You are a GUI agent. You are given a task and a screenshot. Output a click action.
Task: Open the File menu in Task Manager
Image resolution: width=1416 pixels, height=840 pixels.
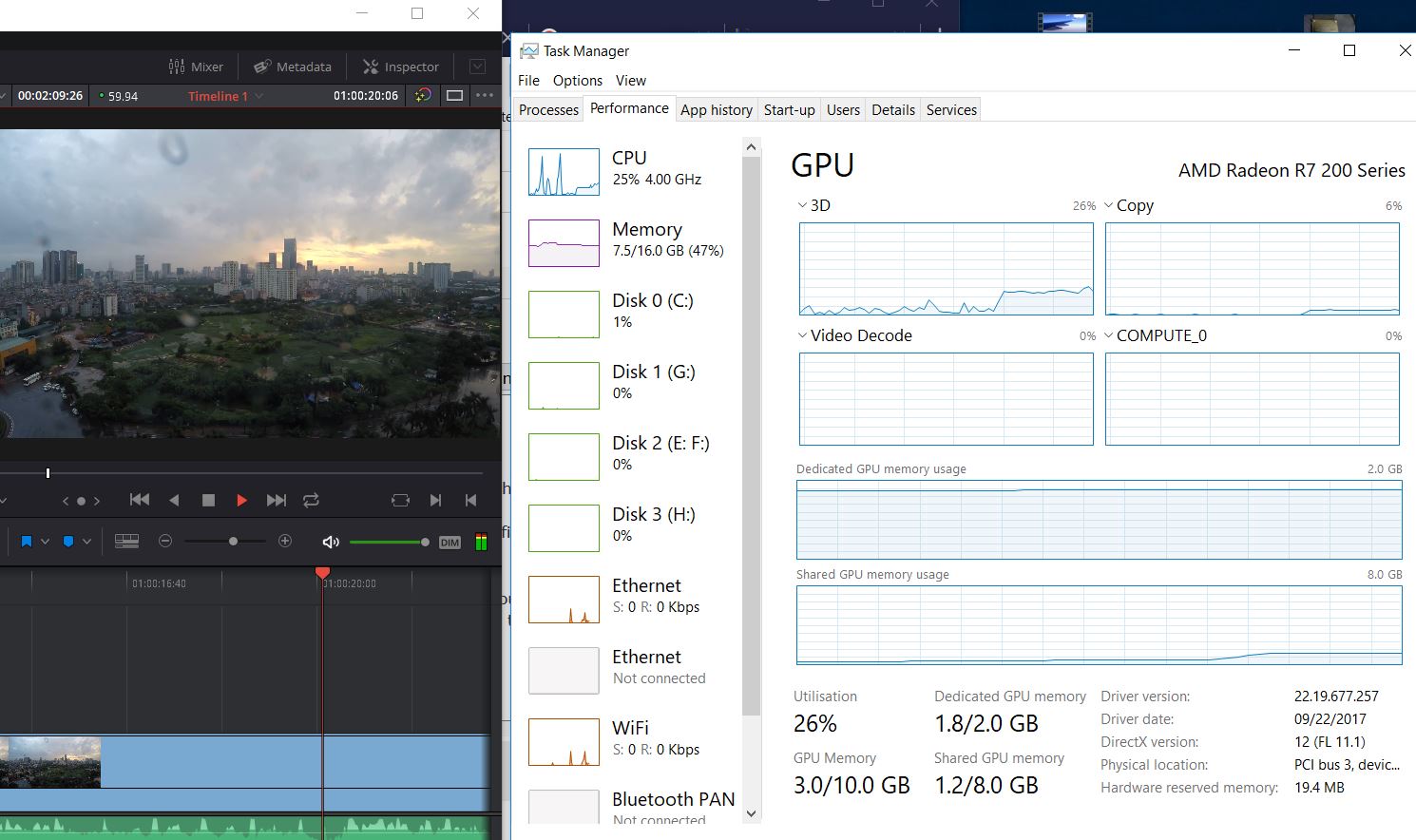(x=528, y=81)
